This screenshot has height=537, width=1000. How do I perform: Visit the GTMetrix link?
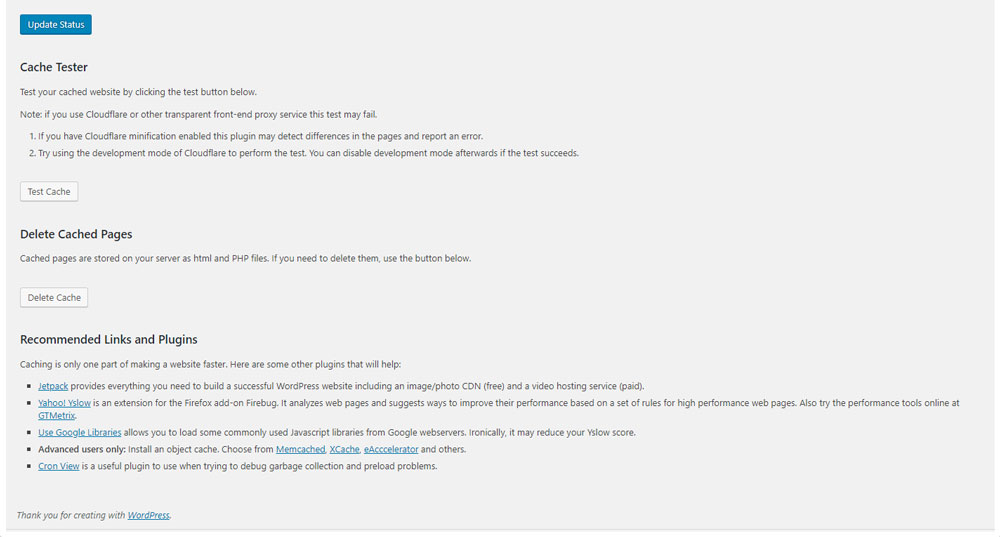pos(58,415)
